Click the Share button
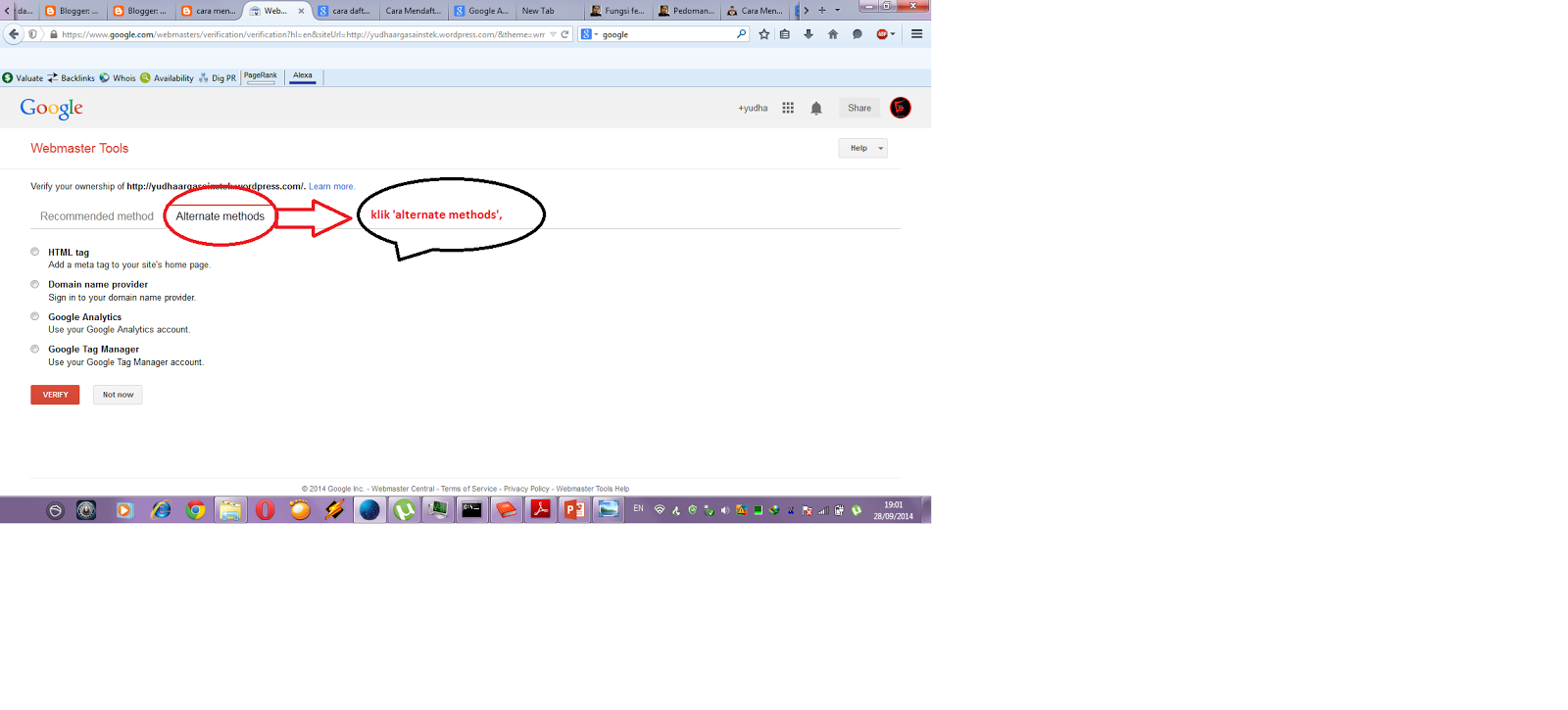1568x710 pixels. [859, 108]
